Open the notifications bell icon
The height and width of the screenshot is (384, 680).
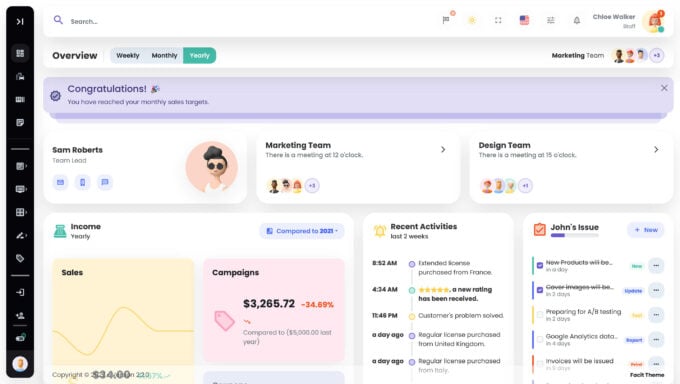pos(577,20)
